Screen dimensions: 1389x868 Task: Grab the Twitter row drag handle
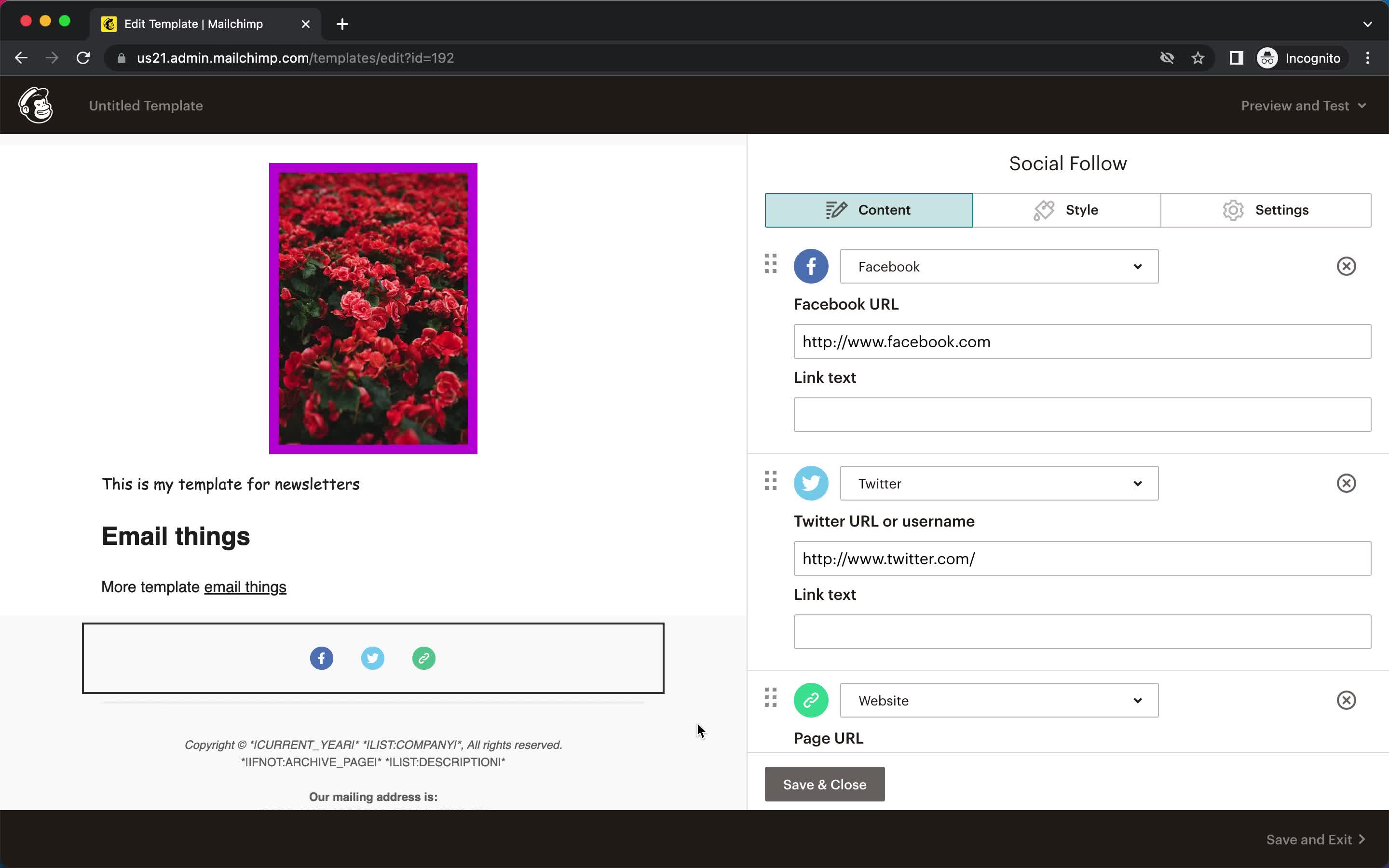(770, 480)
